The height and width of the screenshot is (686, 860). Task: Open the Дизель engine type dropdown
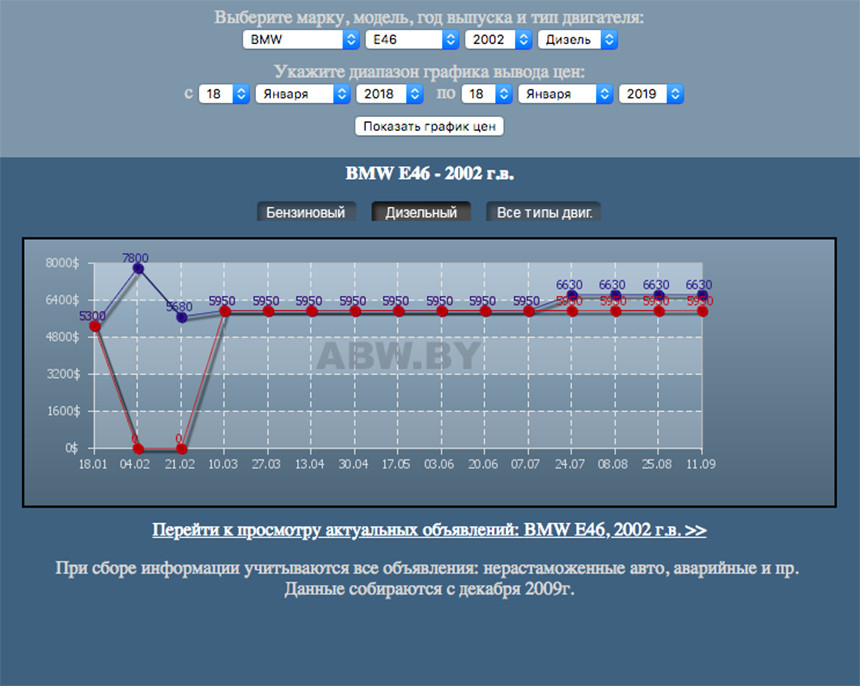(578, 39)
